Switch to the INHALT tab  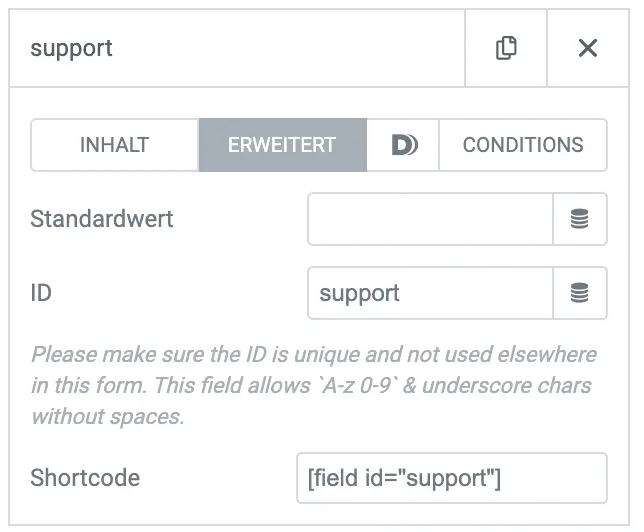[x=115, y=145]
